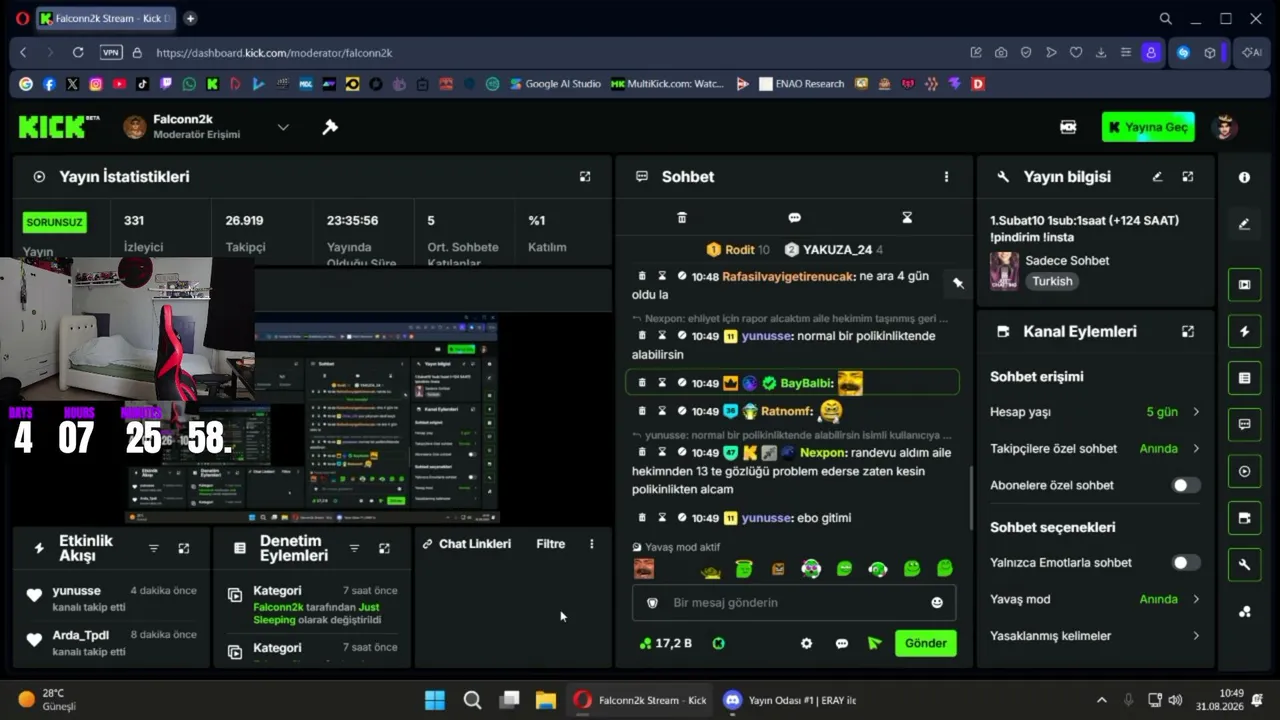Viewport: 1280px width, 720px height.
Task: Open Takipçilere özel sohbet setting
Action: point(1095,449)
